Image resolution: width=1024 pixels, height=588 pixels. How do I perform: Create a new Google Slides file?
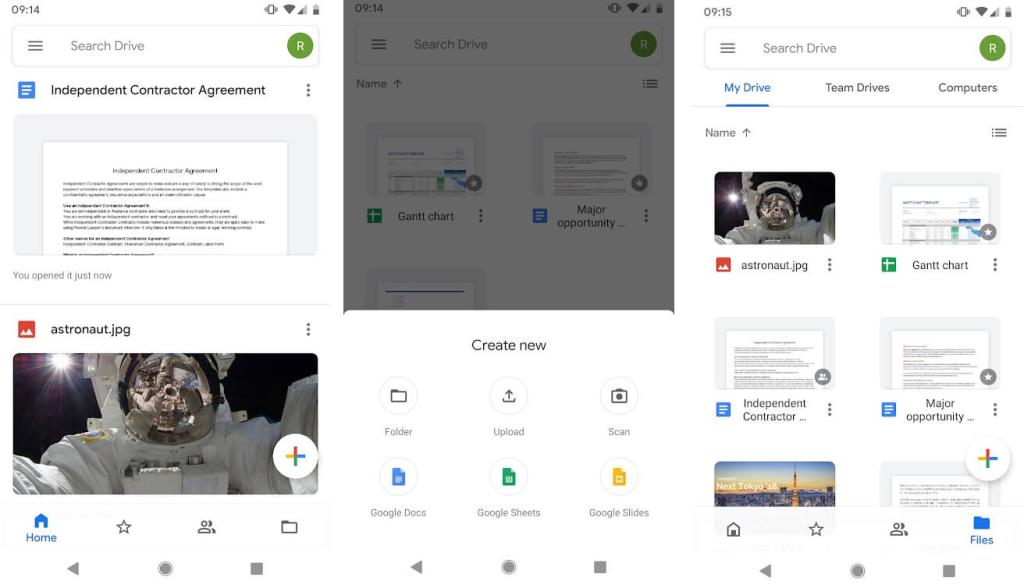tap(618, 477)
